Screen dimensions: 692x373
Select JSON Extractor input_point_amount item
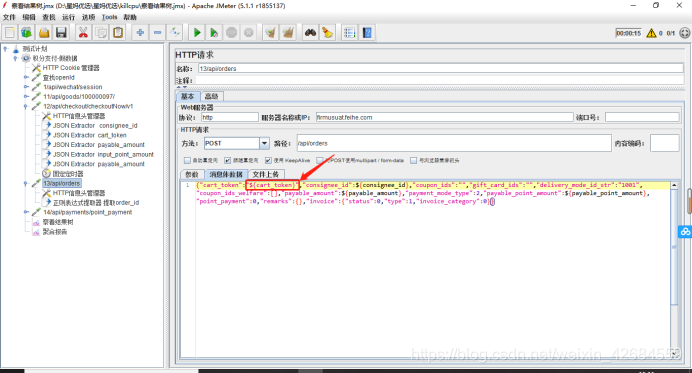click(103, 154)
